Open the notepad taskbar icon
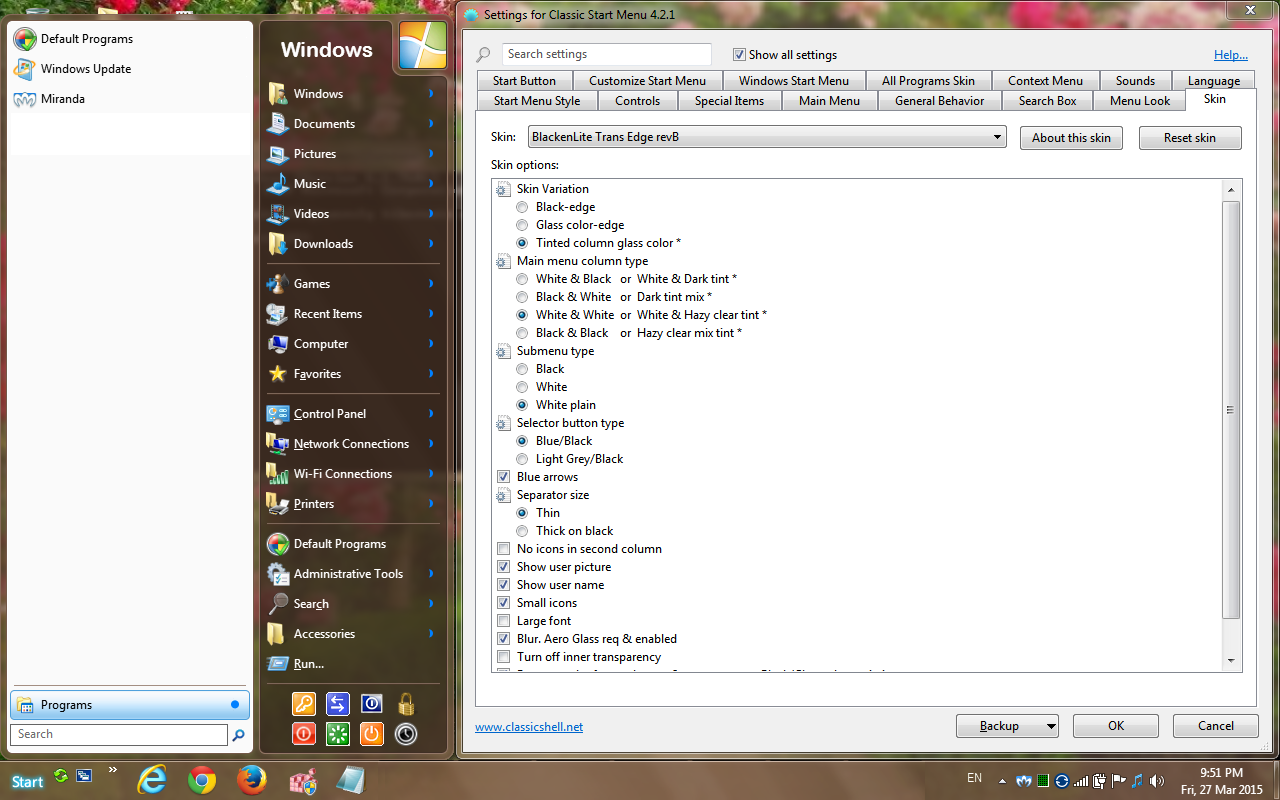 [351, 780]
